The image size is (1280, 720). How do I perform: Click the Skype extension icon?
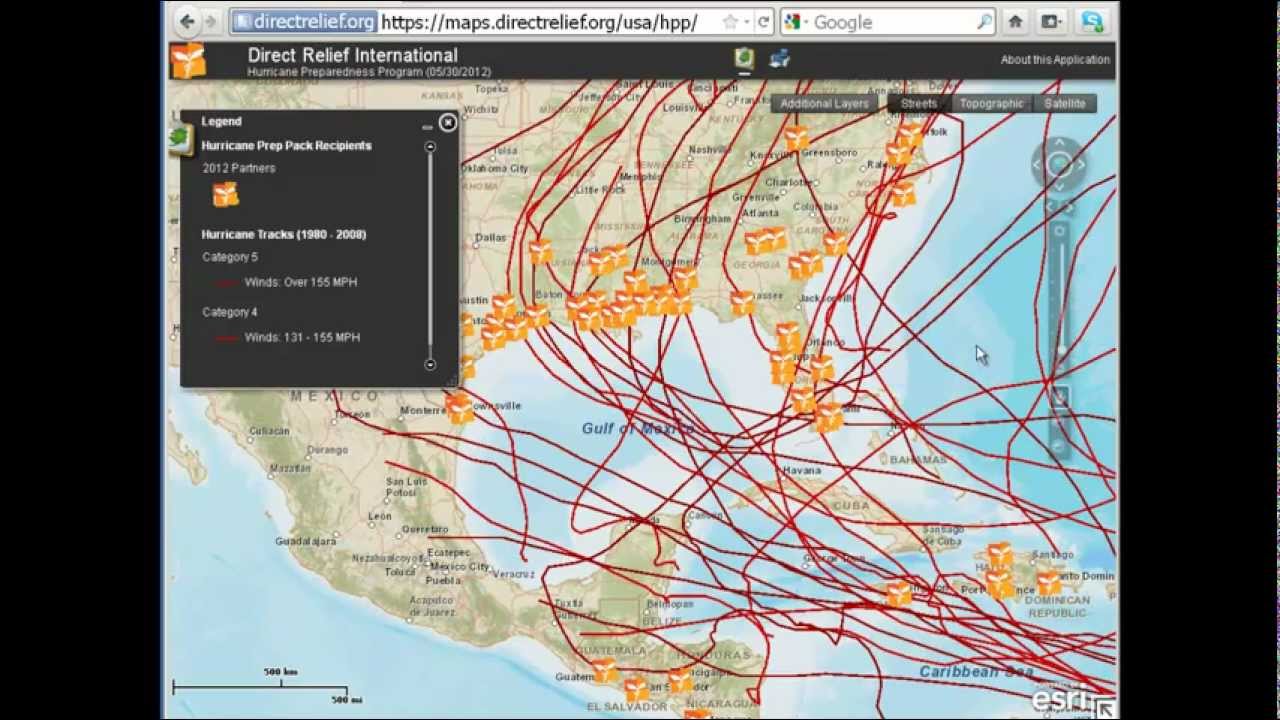tap(1091, 21)
